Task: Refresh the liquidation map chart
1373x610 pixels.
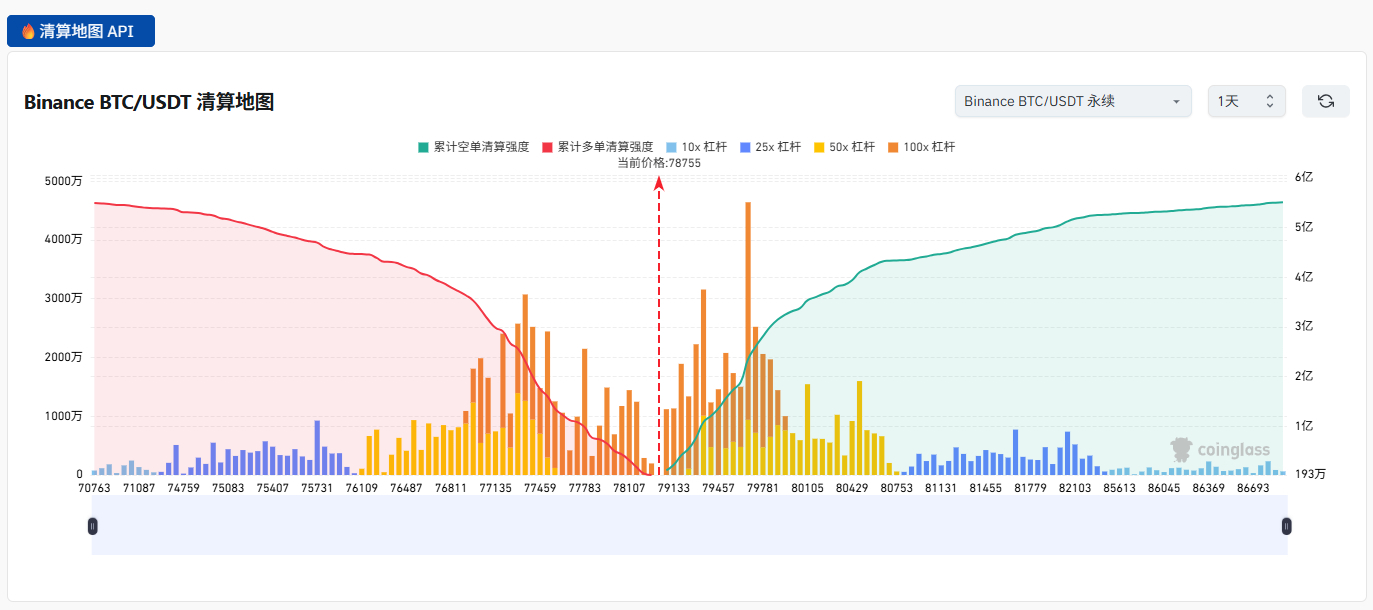Action: [x=1326, y=101]
